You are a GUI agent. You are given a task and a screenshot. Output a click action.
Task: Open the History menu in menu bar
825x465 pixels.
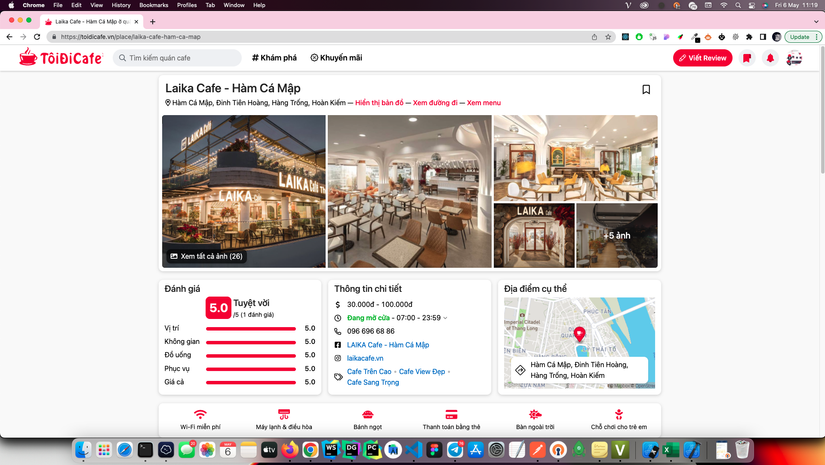(x=121, y=5)
